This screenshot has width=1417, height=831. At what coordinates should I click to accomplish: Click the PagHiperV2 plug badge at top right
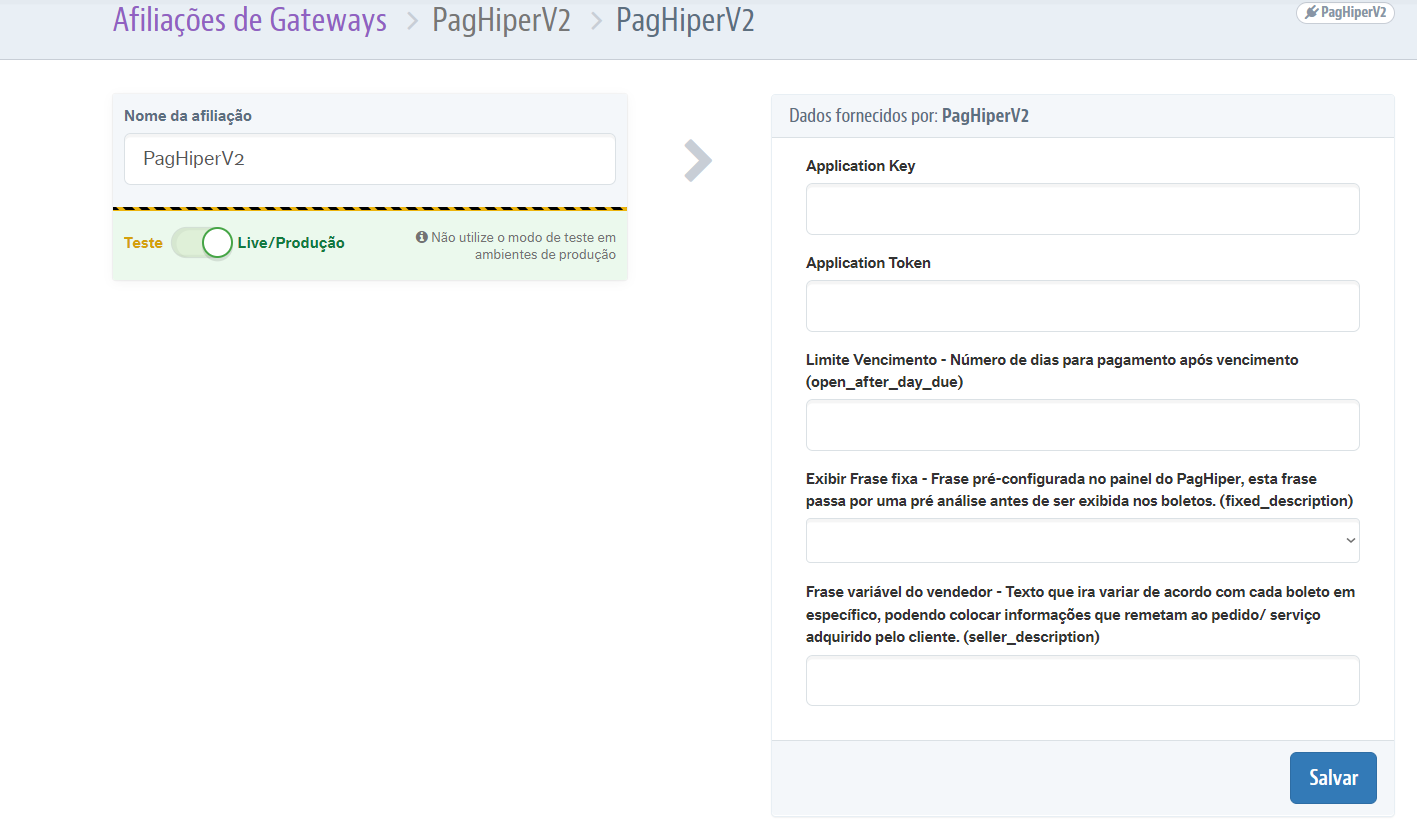1345,12
